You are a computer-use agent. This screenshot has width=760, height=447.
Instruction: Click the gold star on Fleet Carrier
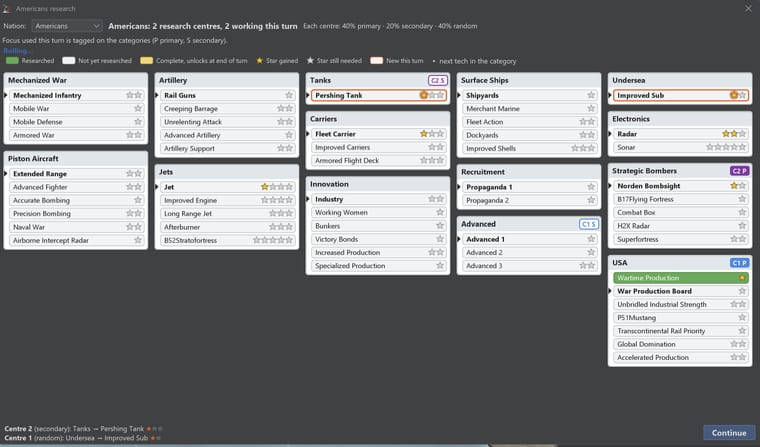click(424, 134)
